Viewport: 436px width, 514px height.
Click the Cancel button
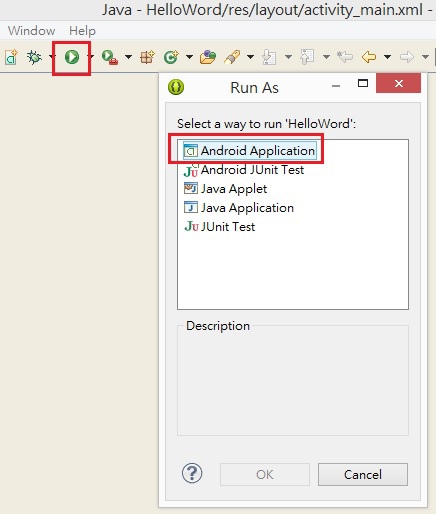pyautogui.click(x=363, y=474)
